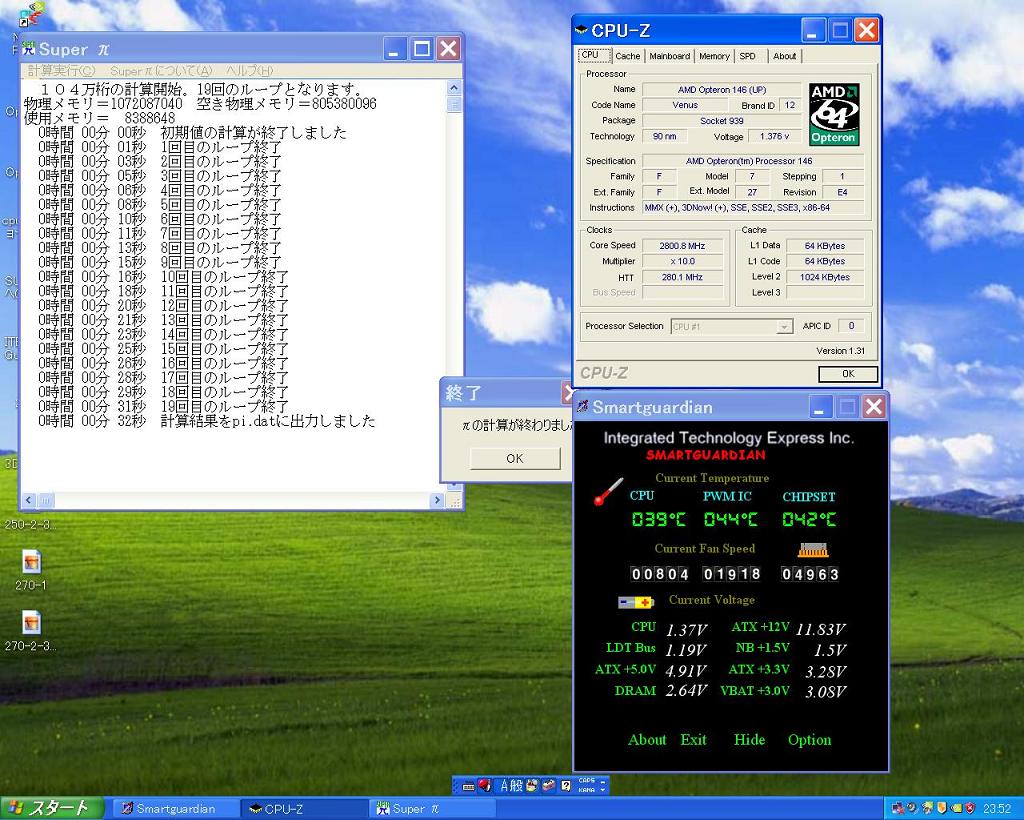The image size is (1024, 820).
Task: Click Exit in Smartguardian
Action: click(x=693, y=740)
